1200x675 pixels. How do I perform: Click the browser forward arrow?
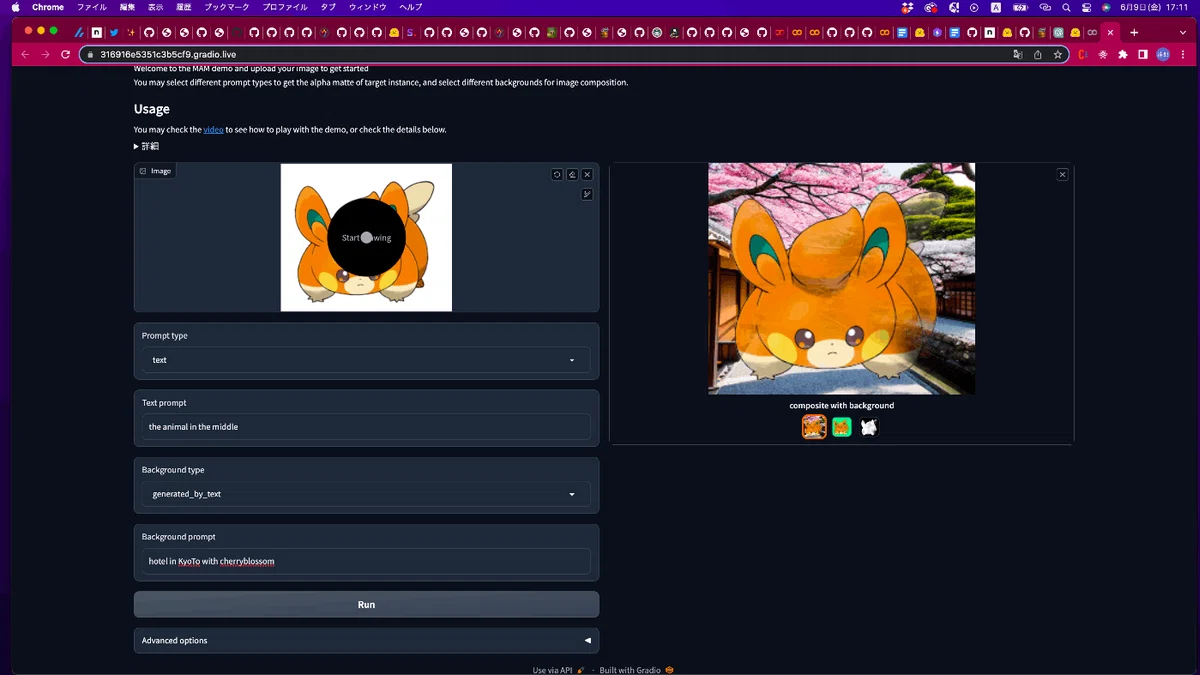tap(46, 54)
